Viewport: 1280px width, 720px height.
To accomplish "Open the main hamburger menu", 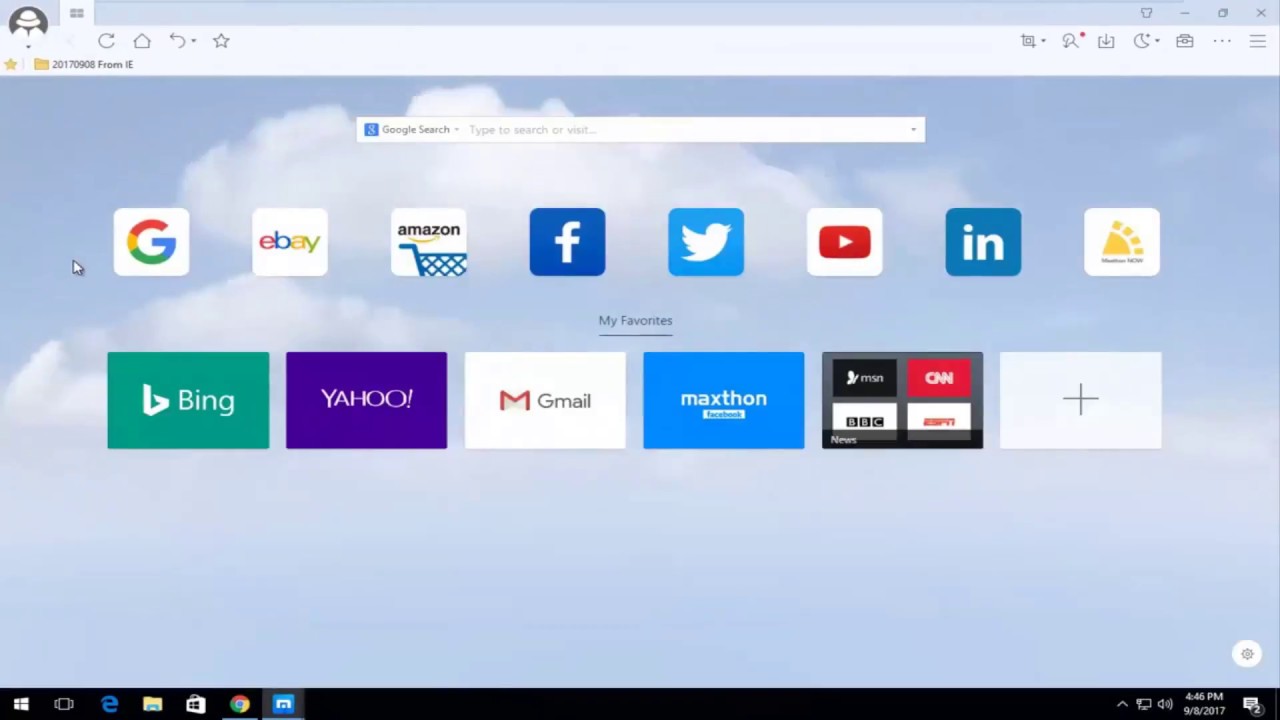I will pos(1258,41).
